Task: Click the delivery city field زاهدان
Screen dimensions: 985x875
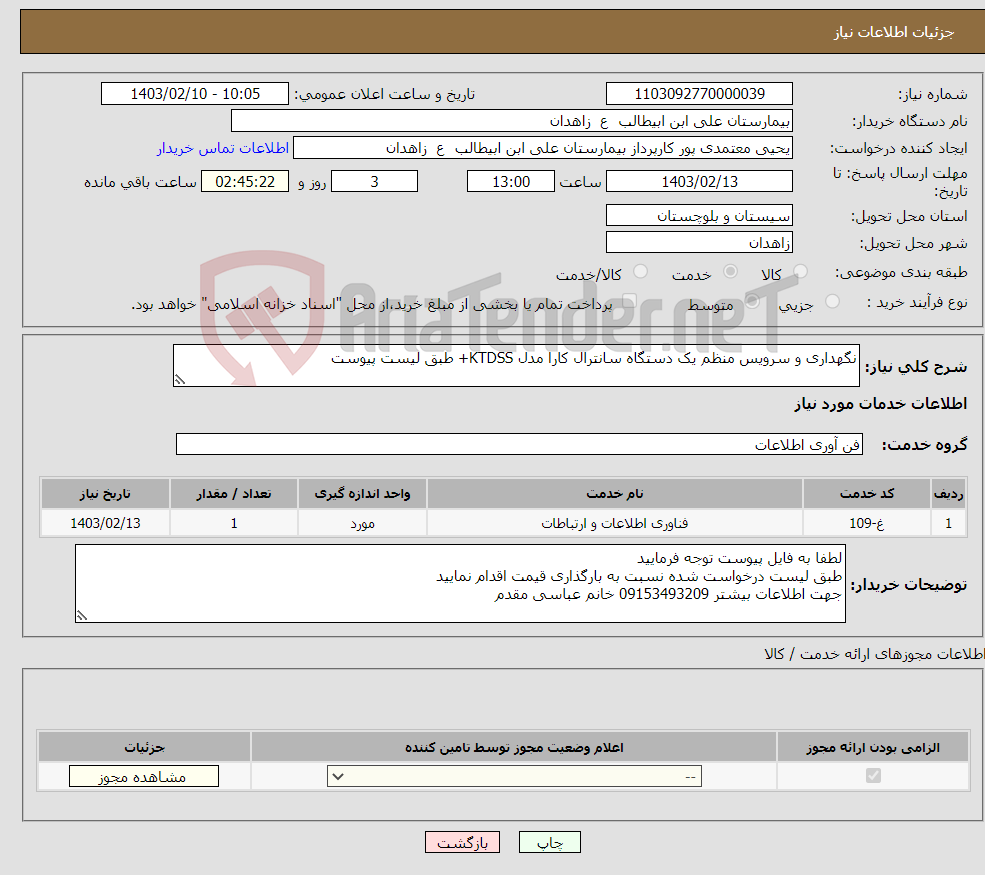Action: (699, 242)
